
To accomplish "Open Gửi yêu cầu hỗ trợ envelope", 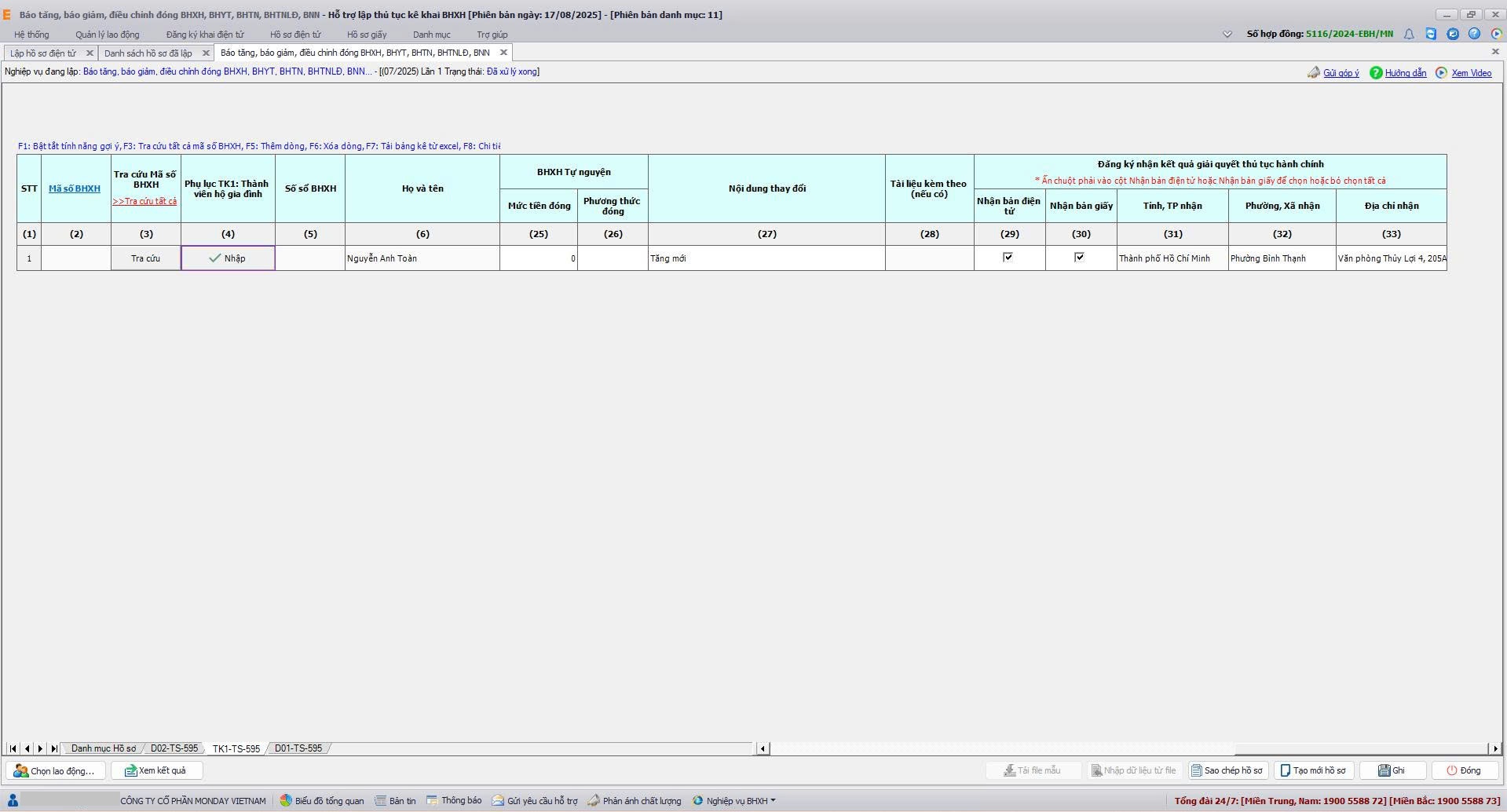I will pos(535,801).
